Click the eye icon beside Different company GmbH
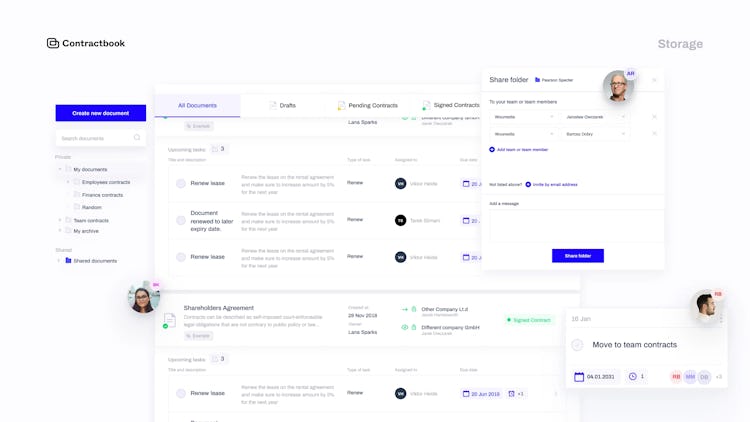The image size is (750, 422). (x=405, y=327)
